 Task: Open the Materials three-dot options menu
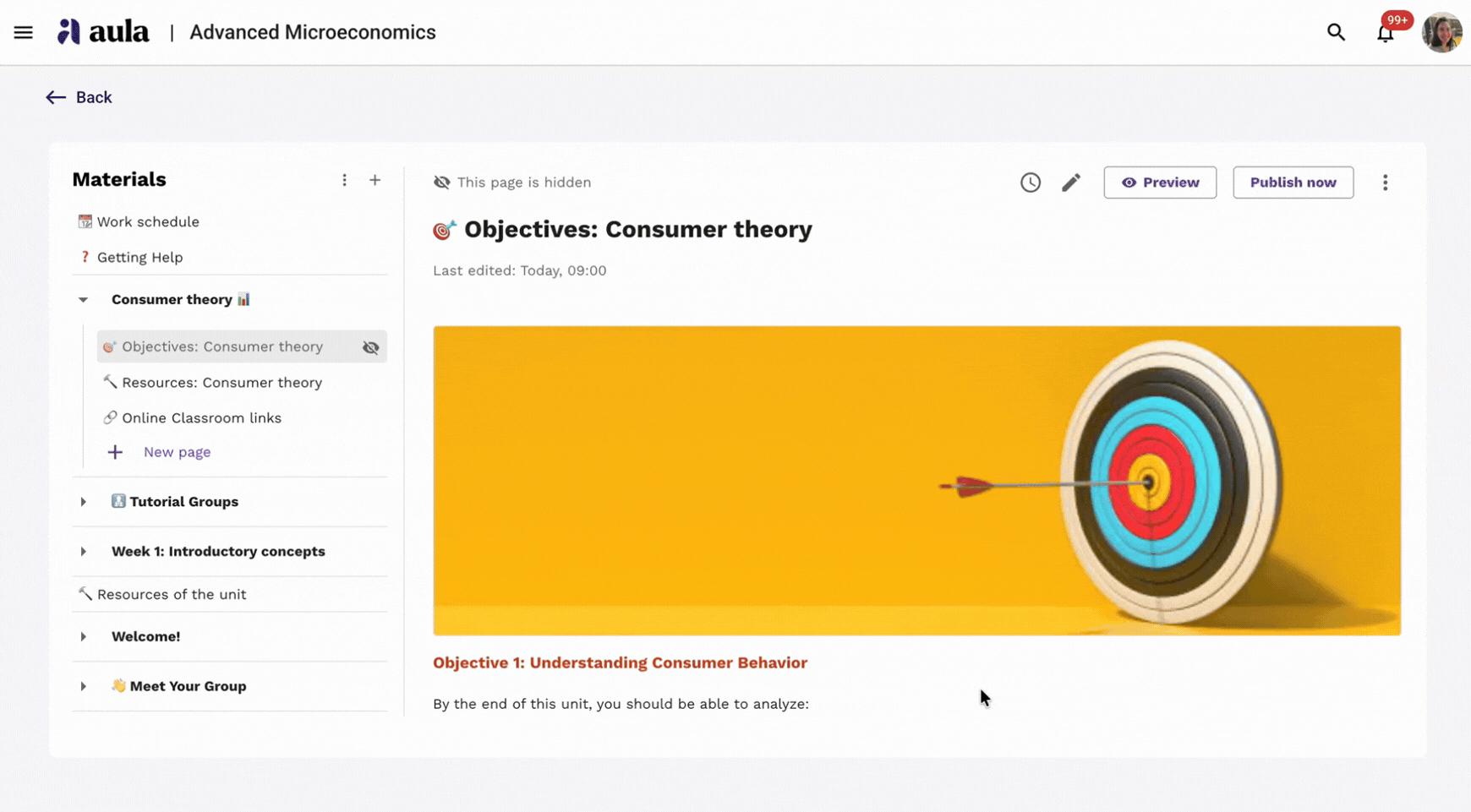coord(344,180)
